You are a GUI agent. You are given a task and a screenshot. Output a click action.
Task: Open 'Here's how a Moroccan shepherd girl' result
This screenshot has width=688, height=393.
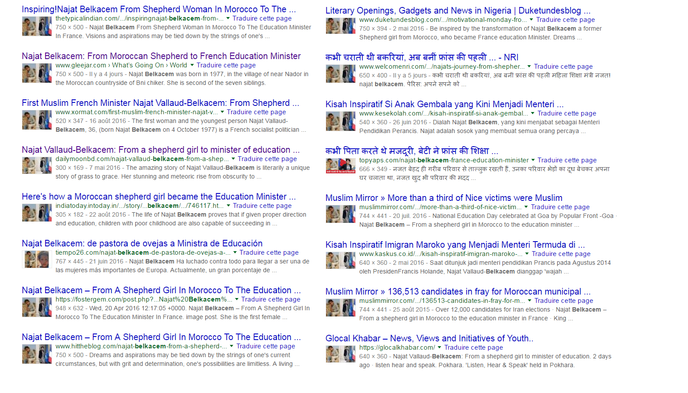(158, 196)
